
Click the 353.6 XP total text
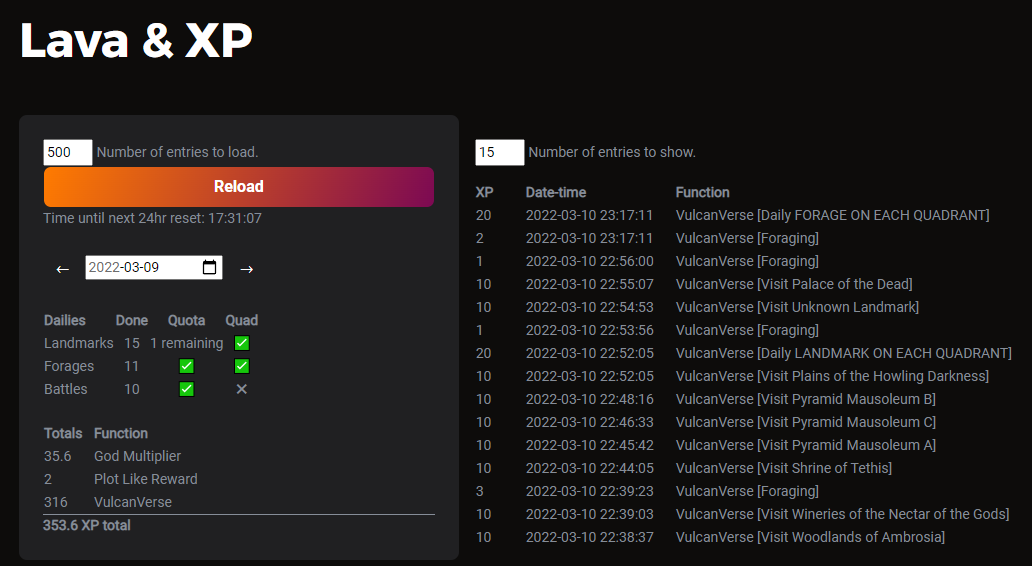[x=87, y=525]
